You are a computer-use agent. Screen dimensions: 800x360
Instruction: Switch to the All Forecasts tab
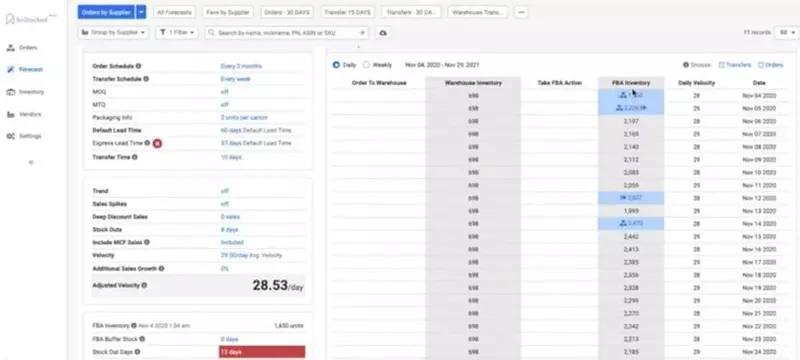tap(175, 12)
